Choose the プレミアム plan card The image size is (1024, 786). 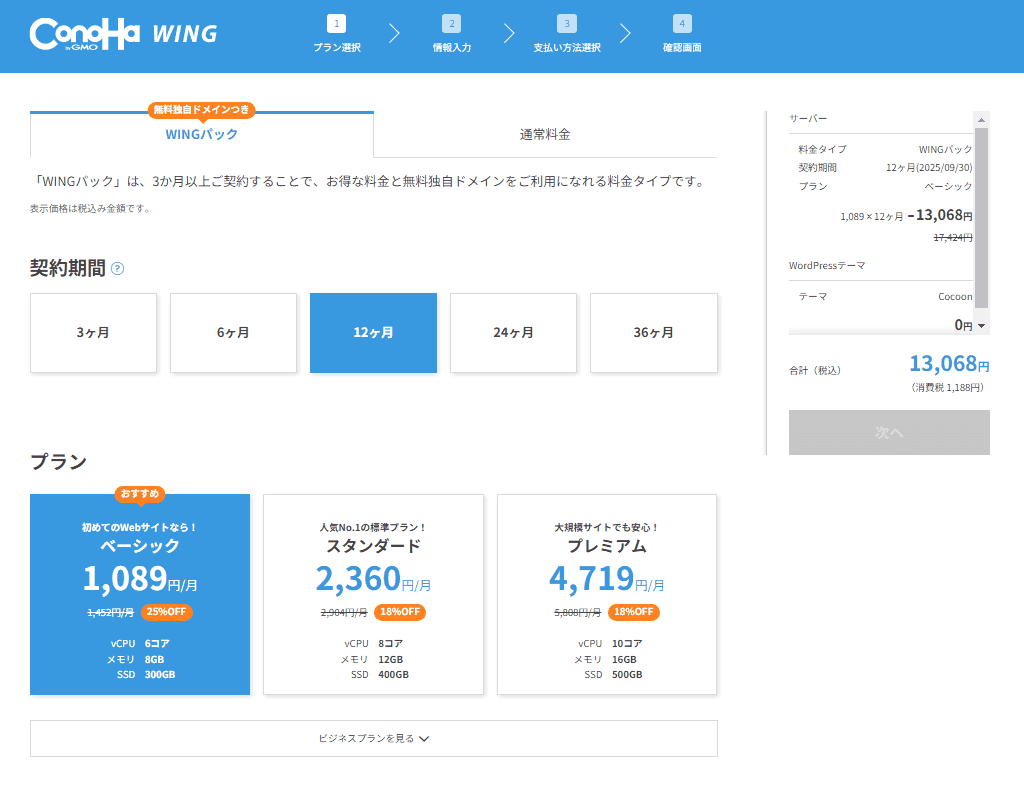607,594
